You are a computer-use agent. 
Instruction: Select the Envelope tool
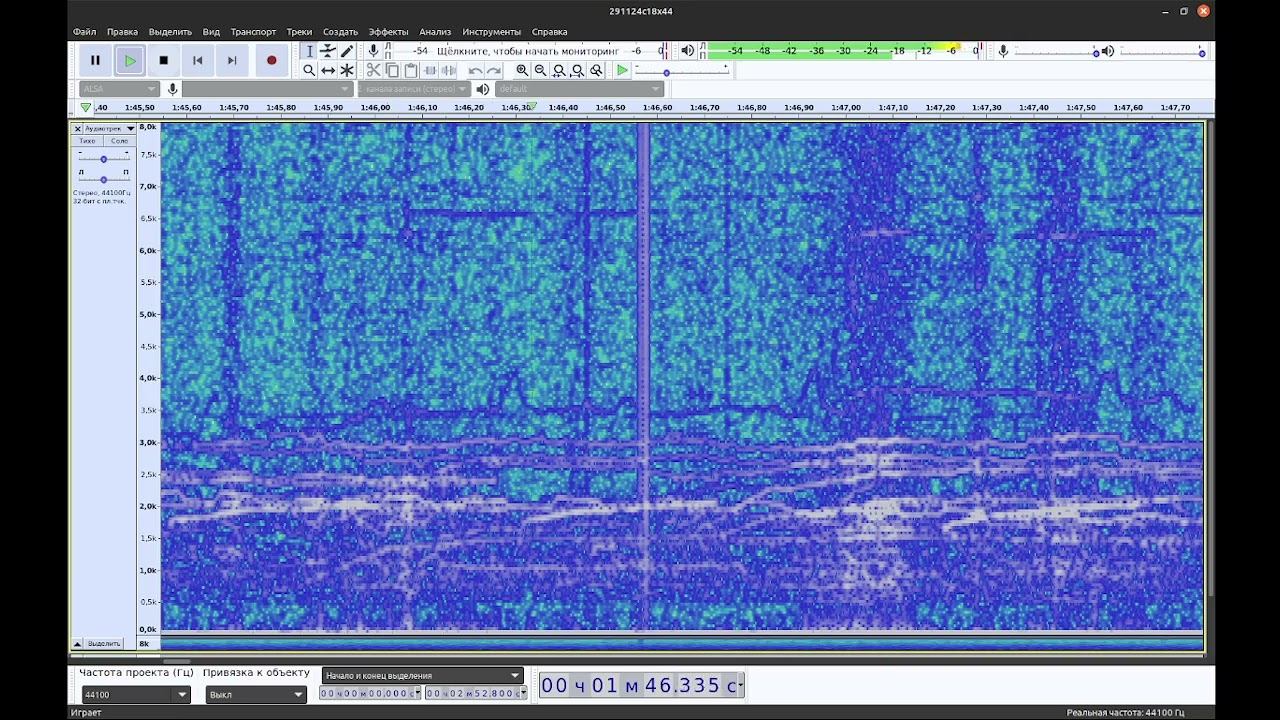click(328, 51)
